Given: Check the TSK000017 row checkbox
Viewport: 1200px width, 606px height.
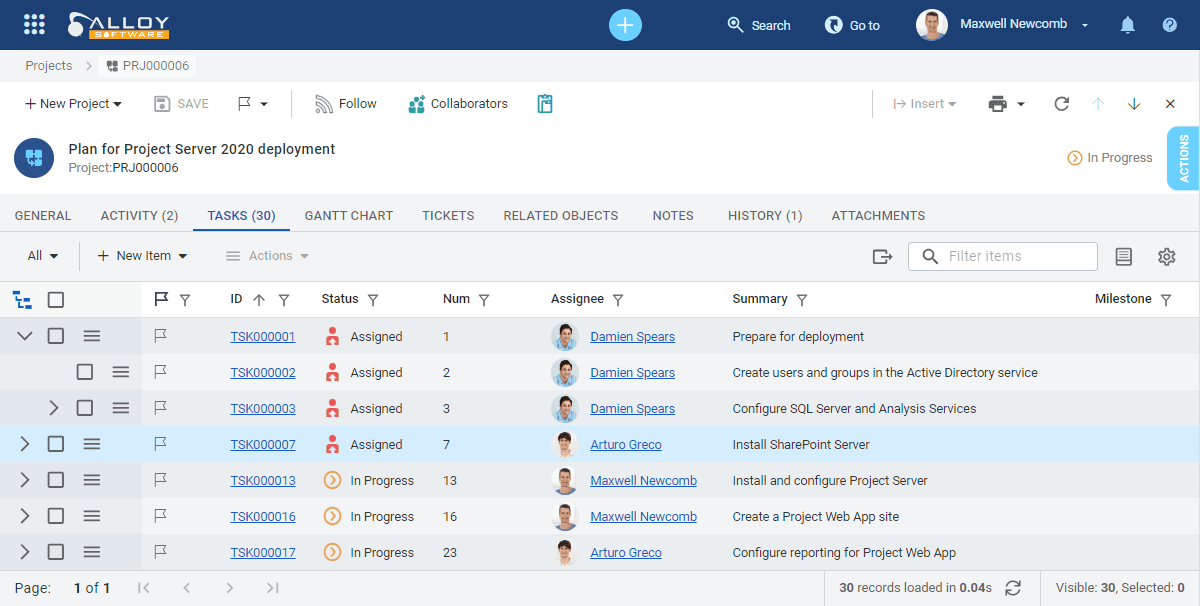Looking at the screenshot, I should tap(56, 552).
